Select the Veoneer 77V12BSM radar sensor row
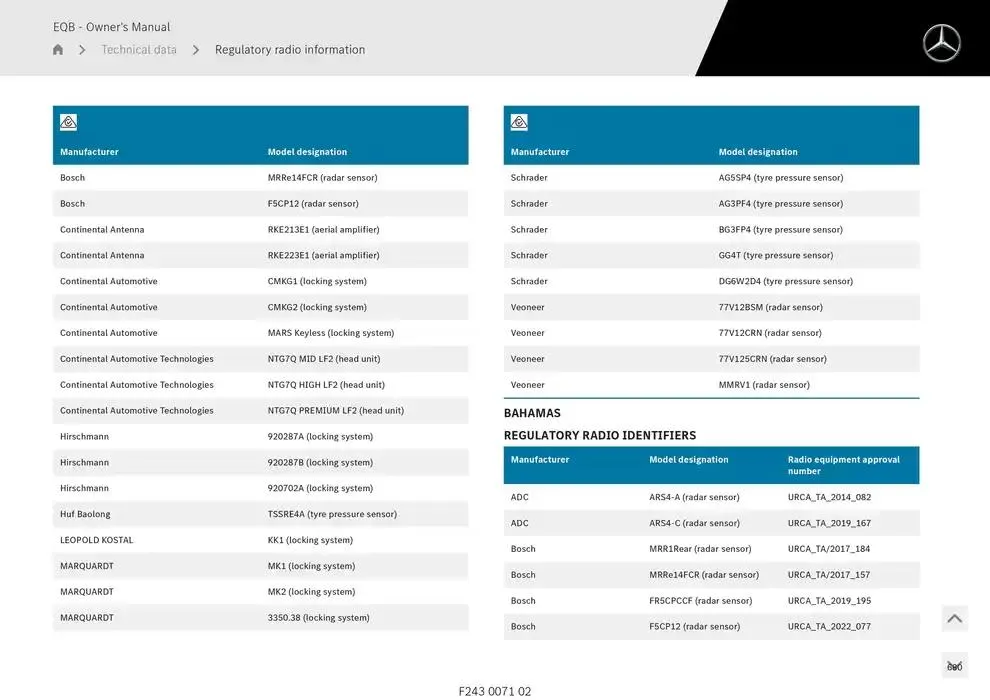The image size is (990, 700). tap(711, 307)
